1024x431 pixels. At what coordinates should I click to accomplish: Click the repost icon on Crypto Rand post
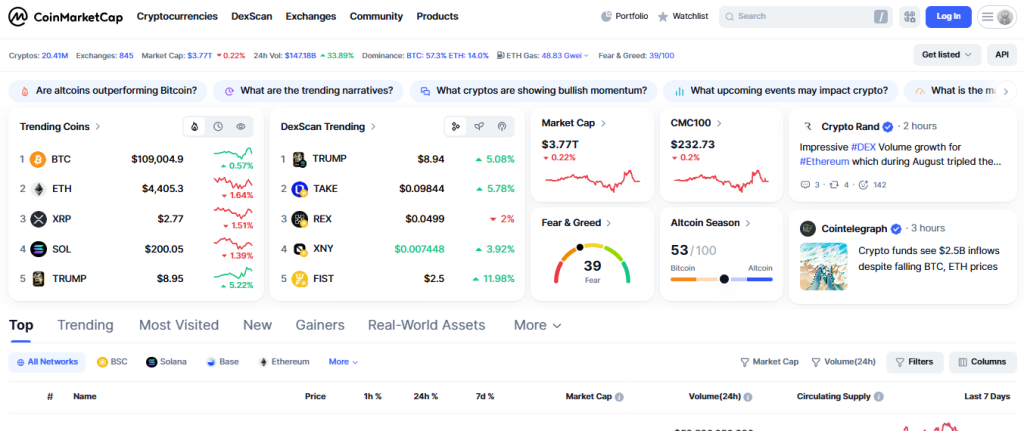coord(835,185)
